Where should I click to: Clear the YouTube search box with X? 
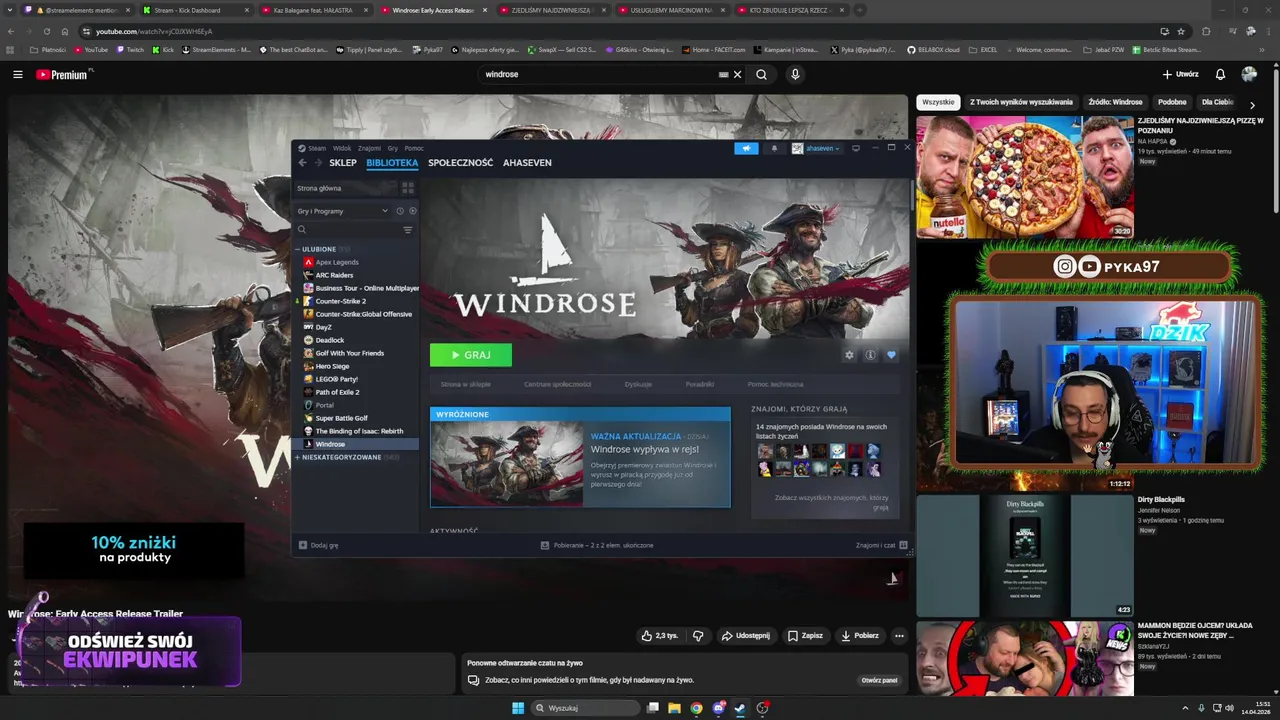[738, 74]
